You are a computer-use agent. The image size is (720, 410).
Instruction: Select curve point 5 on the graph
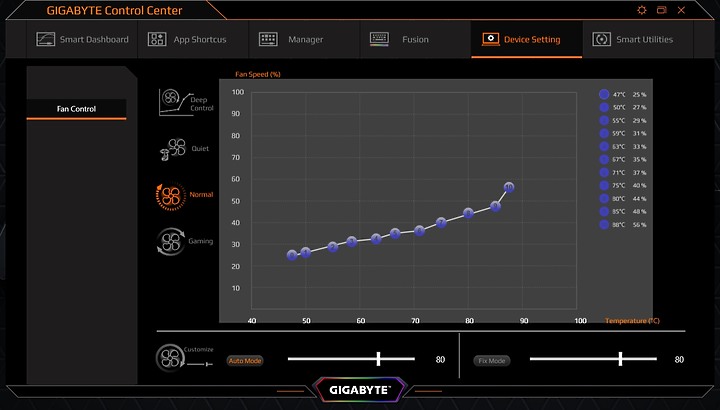395,234
